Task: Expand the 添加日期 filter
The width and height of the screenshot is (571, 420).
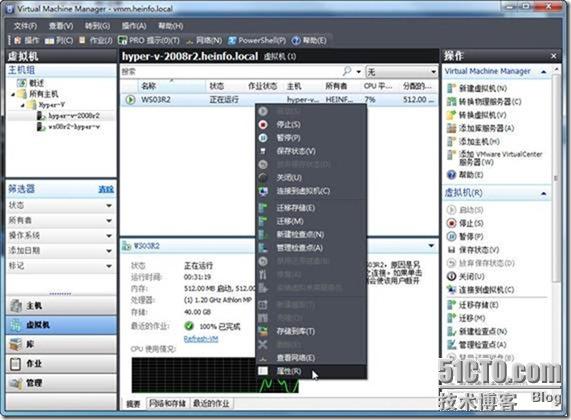Action: (109, 251)
